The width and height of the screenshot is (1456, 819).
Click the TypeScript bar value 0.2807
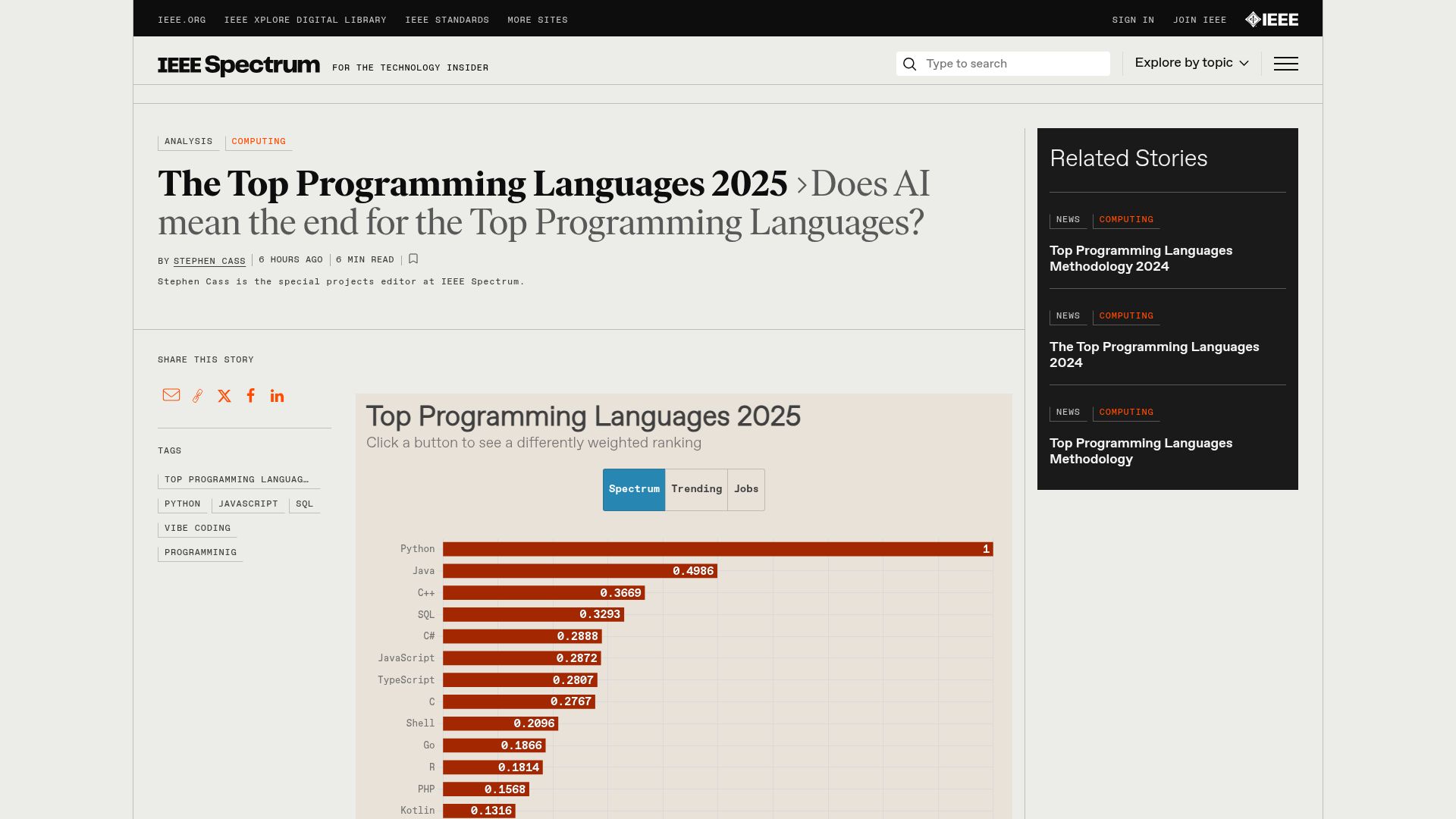pos(573,680)
